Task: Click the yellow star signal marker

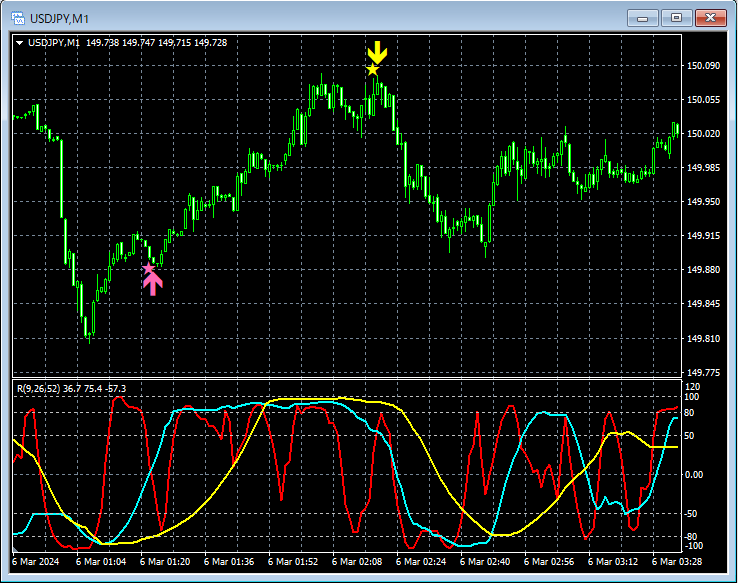Action: click(x=372, y=70)
